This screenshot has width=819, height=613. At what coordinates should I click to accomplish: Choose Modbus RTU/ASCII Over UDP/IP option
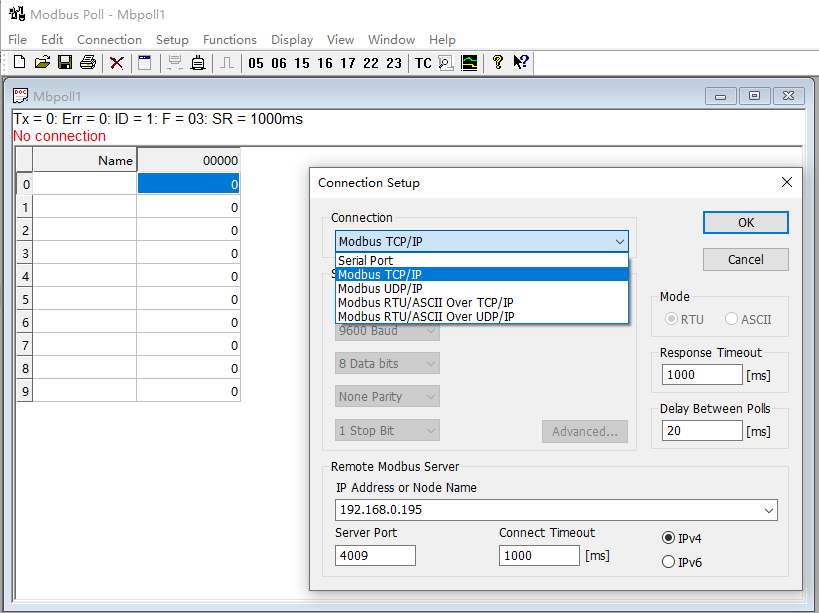pos(482,316)
